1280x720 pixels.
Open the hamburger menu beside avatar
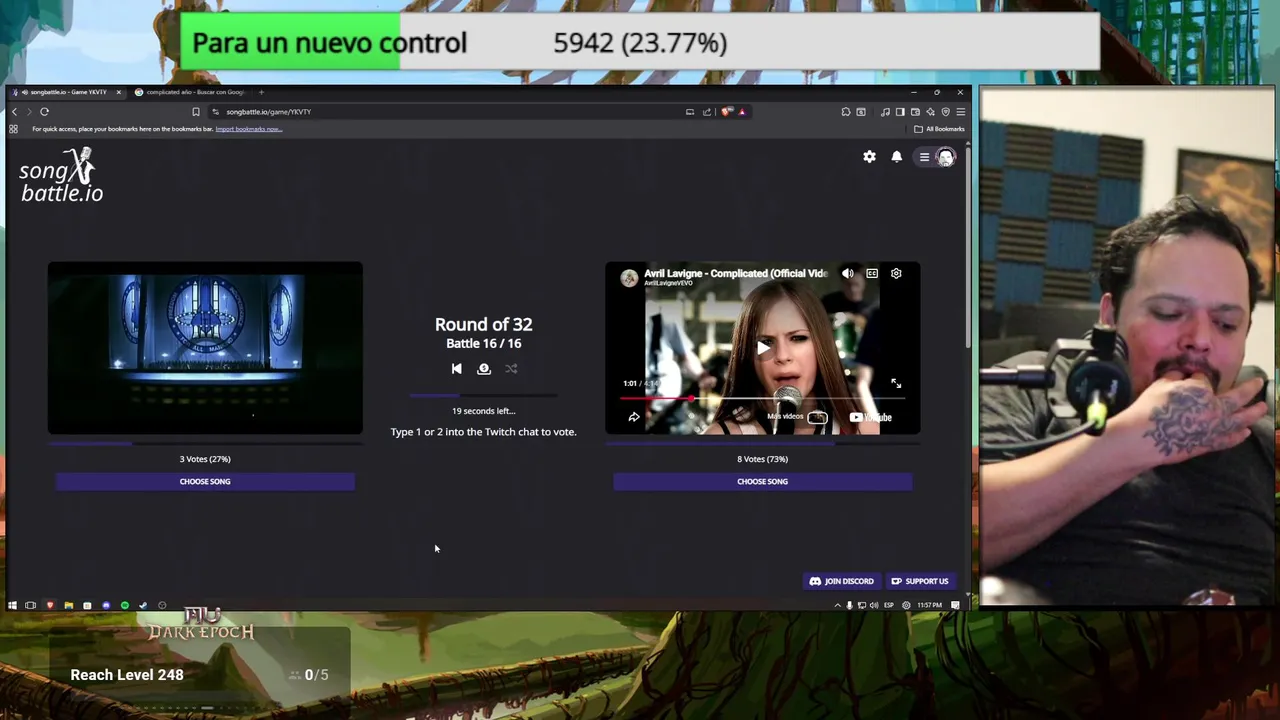[924, 157]
